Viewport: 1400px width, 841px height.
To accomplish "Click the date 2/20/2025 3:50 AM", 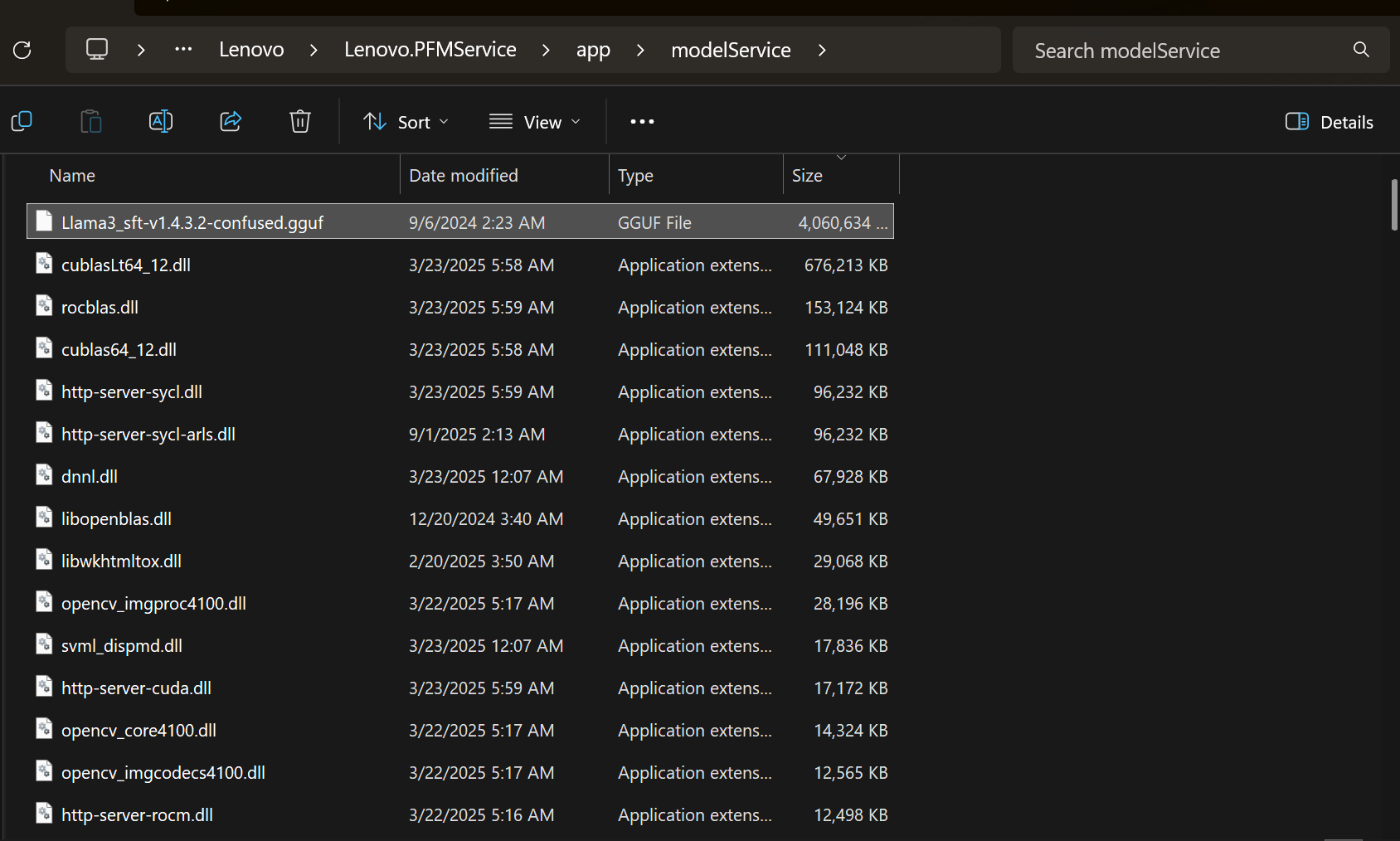I will [481, 561].
